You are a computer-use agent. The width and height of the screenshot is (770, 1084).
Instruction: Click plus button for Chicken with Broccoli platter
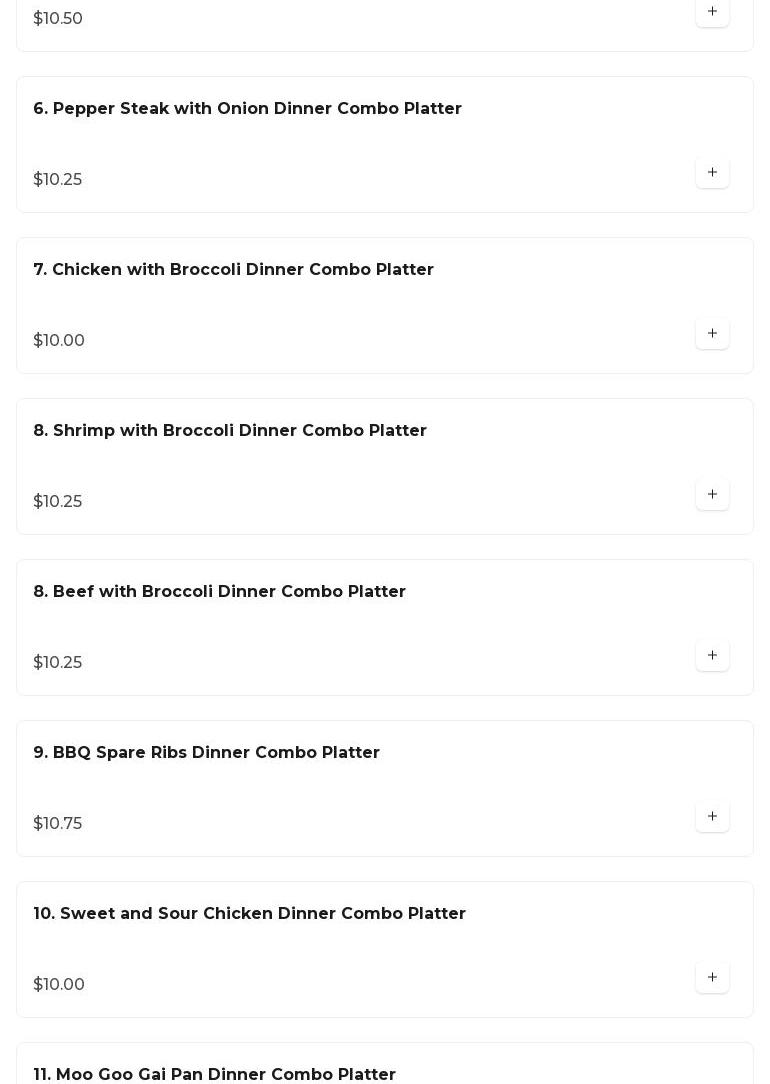click(x=712, y=333)
